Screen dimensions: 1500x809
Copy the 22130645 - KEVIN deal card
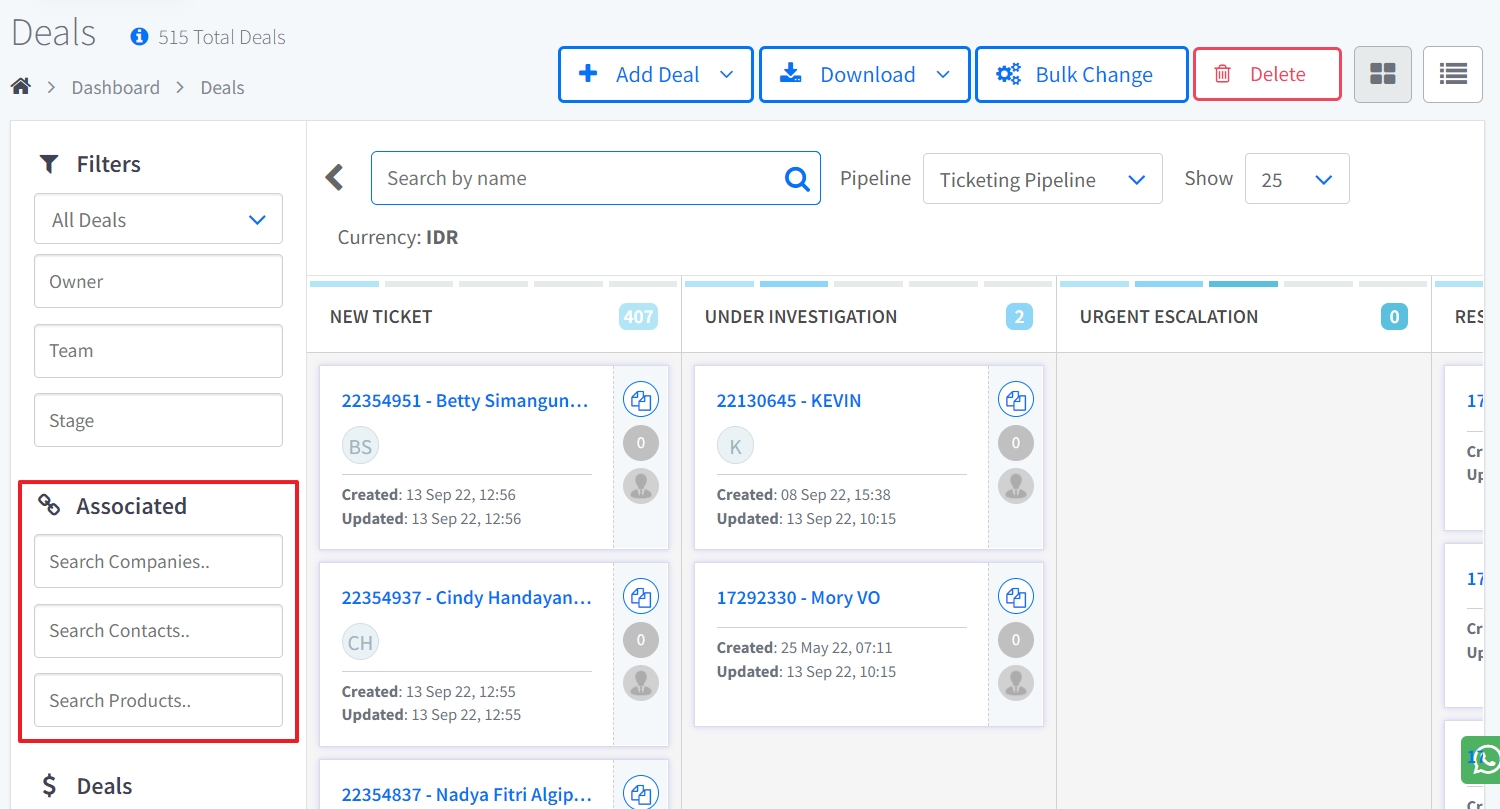point(1016,400)
